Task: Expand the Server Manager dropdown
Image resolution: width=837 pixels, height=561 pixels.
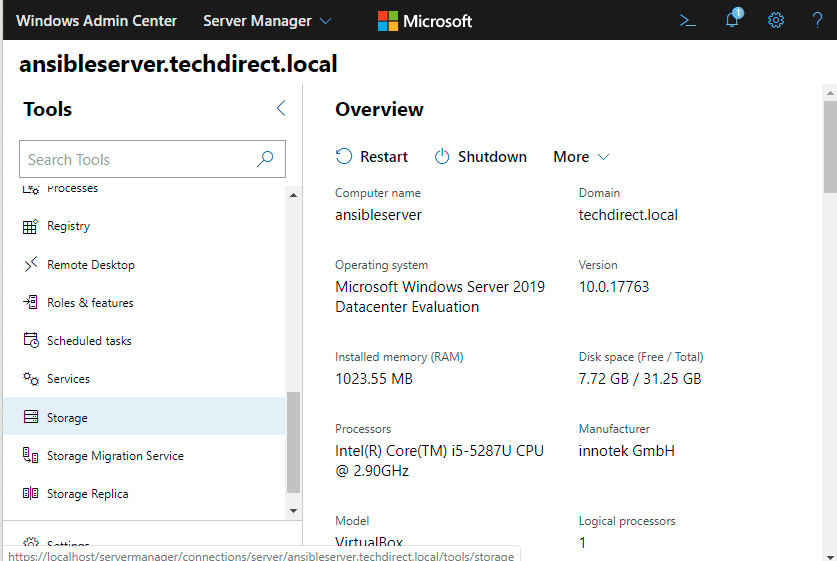Action: pyautogui.click(x=267, y=21)
